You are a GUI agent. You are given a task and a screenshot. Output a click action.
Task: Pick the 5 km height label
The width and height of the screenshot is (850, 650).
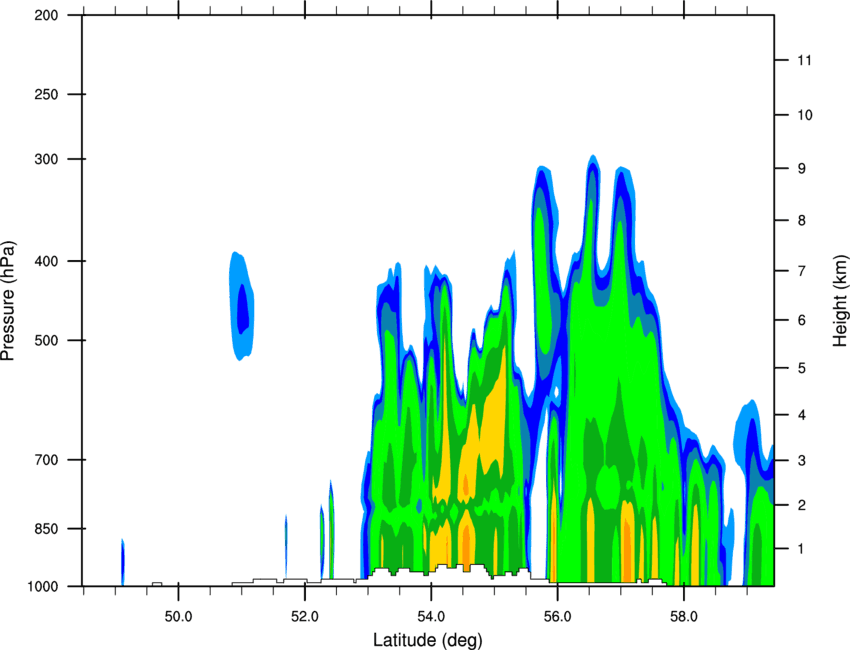pos(801,368)
